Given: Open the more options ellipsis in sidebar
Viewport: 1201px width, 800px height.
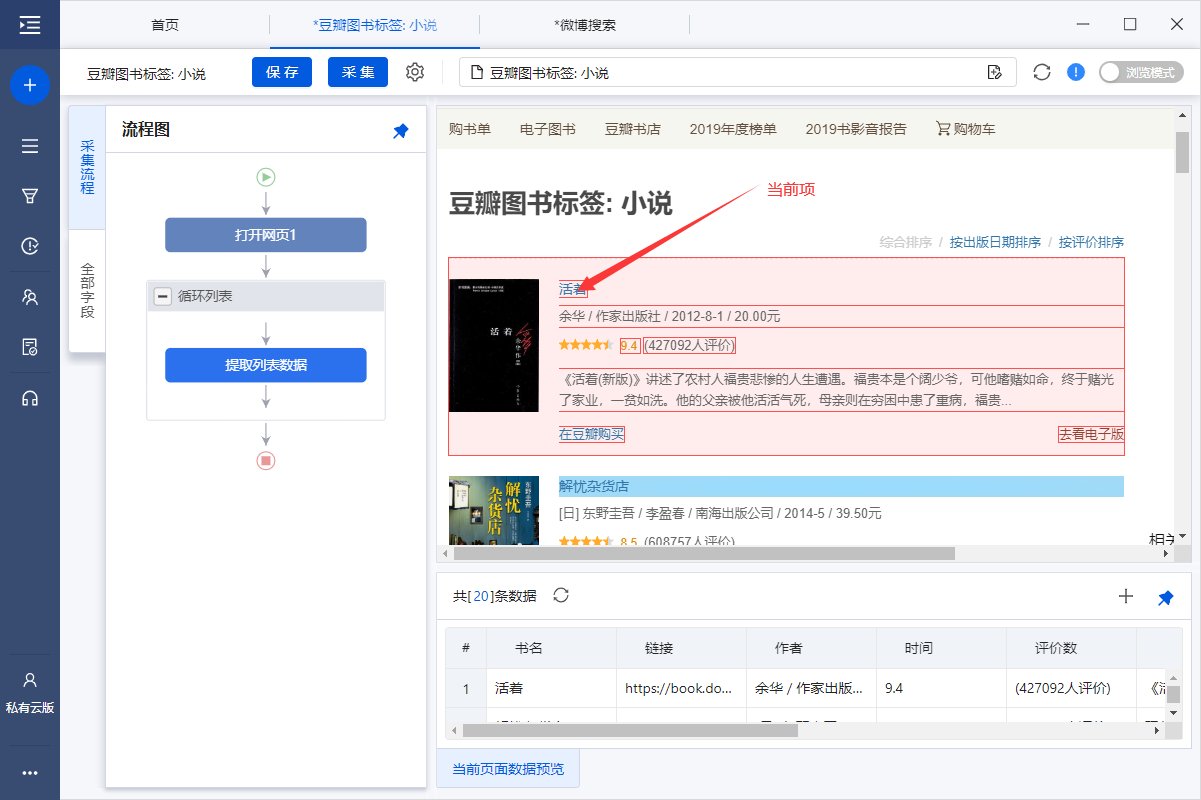Looking at the screenshot, I should click(30, 773).
